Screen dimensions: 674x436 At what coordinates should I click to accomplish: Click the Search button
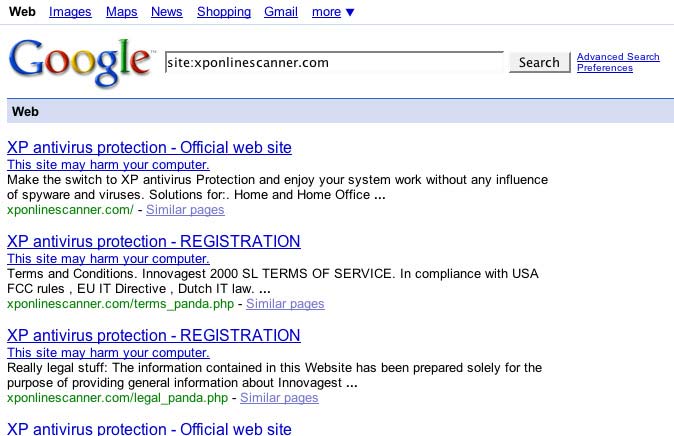pos(539,62)
